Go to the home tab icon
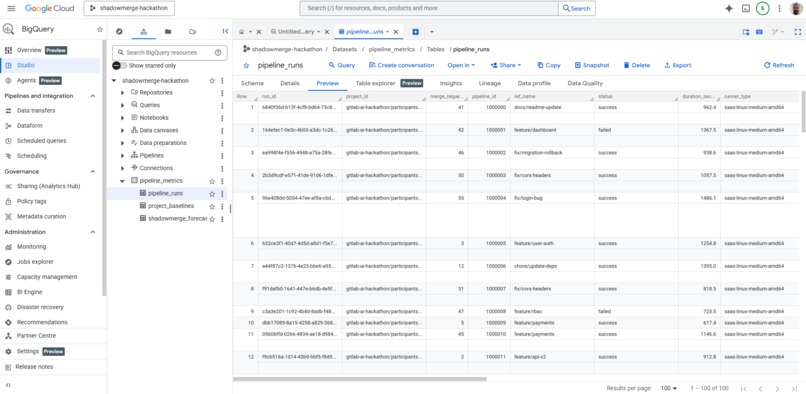The height and width of the screenshot is (394, 806). [x=241, y=32]
